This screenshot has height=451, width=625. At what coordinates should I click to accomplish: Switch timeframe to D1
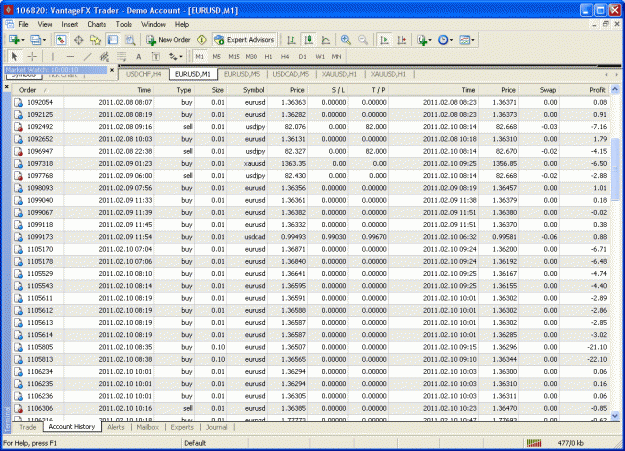click(x=303, y=57)
